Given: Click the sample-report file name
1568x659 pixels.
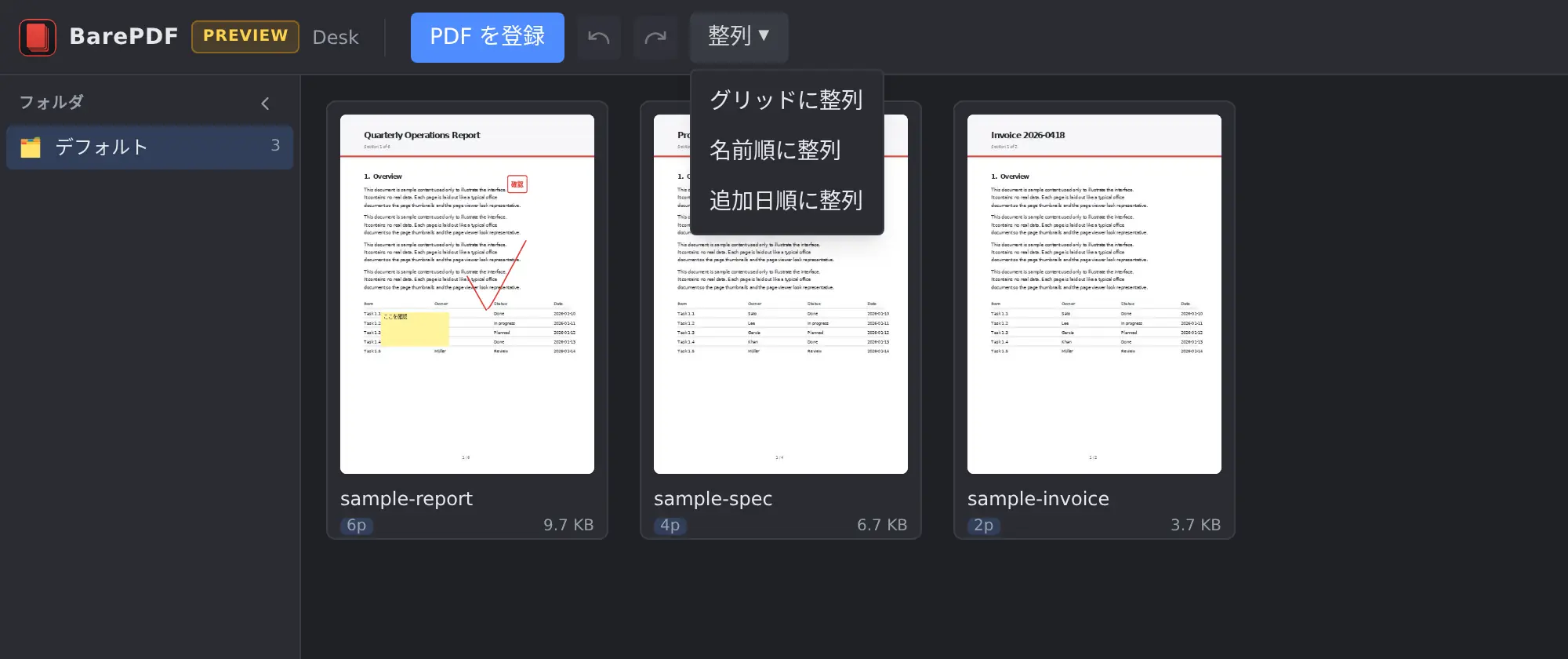Looking at the screenshot, I should point(406,499).
